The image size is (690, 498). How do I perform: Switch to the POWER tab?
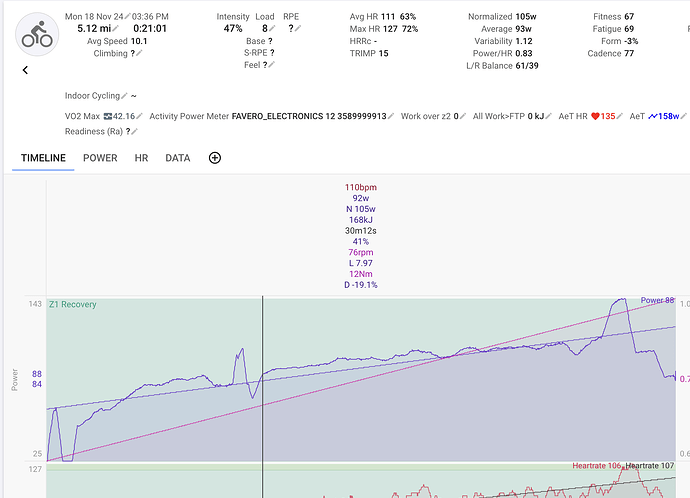point(100,158)
